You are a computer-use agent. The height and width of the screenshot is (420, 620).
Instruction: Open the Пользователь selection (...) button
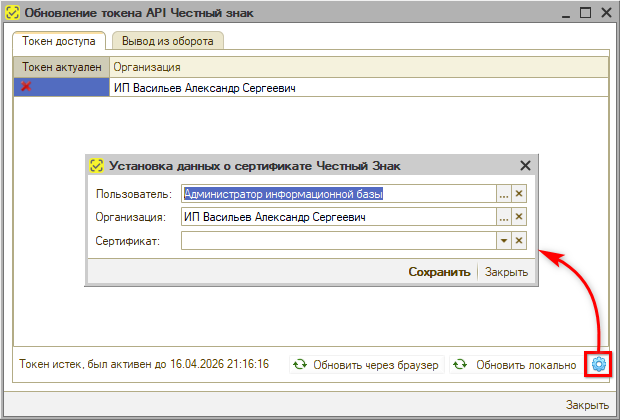(x=504, y=194)
